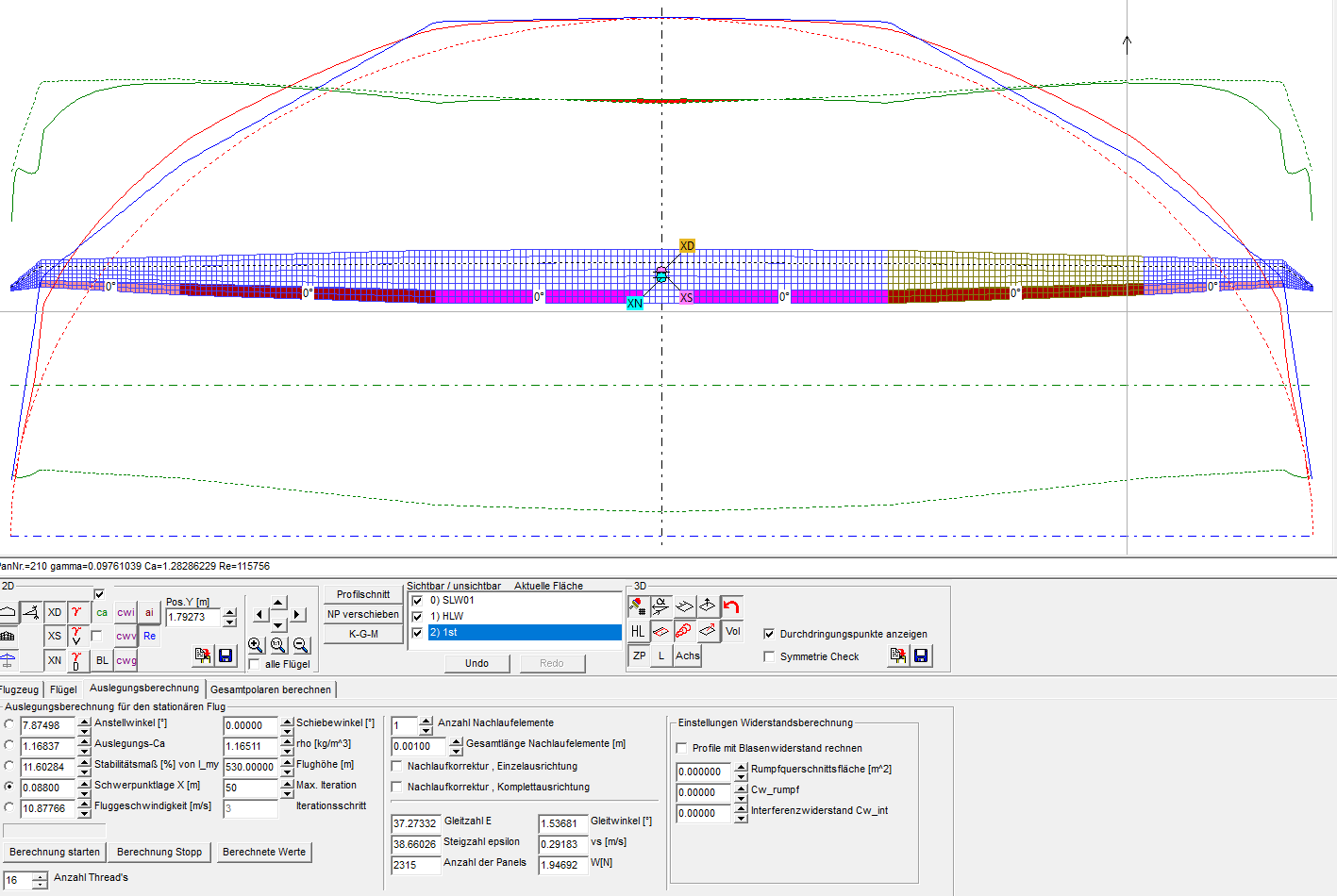Save 2D view with the floppy disk icon

[x=226, y=655]
